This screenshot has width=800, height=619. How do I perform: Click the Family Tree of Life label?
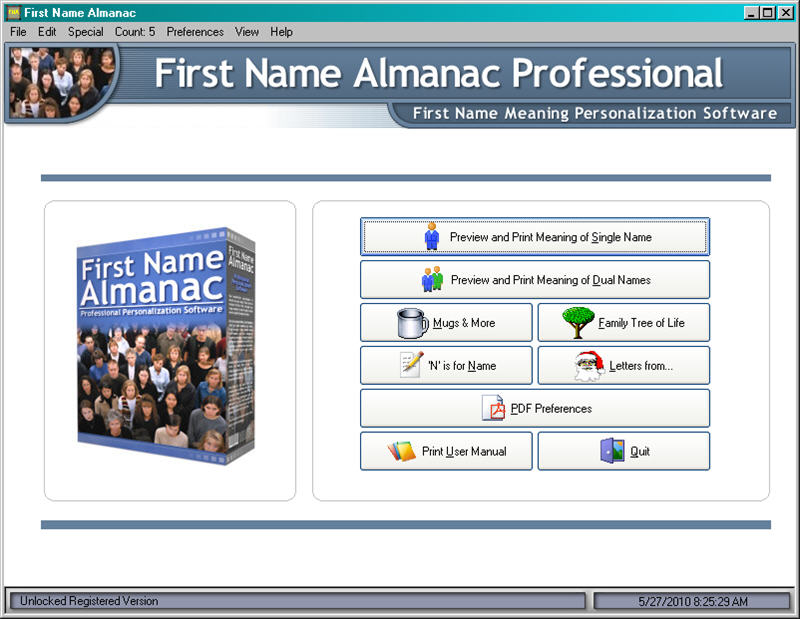(641, 323)
